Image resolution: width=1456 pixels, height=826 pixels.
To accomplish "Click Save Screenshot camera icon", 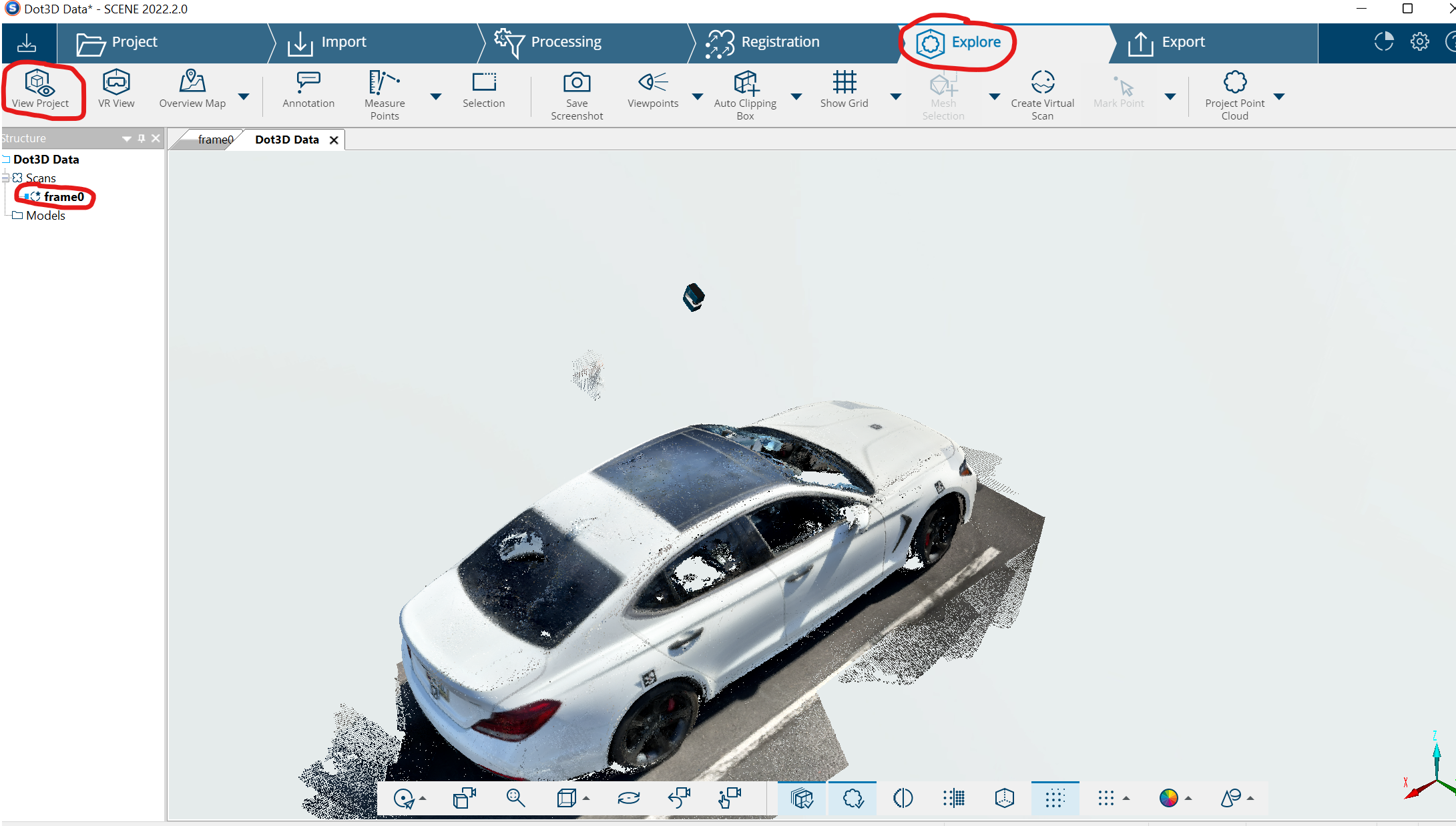I will [x=577, y=83].
